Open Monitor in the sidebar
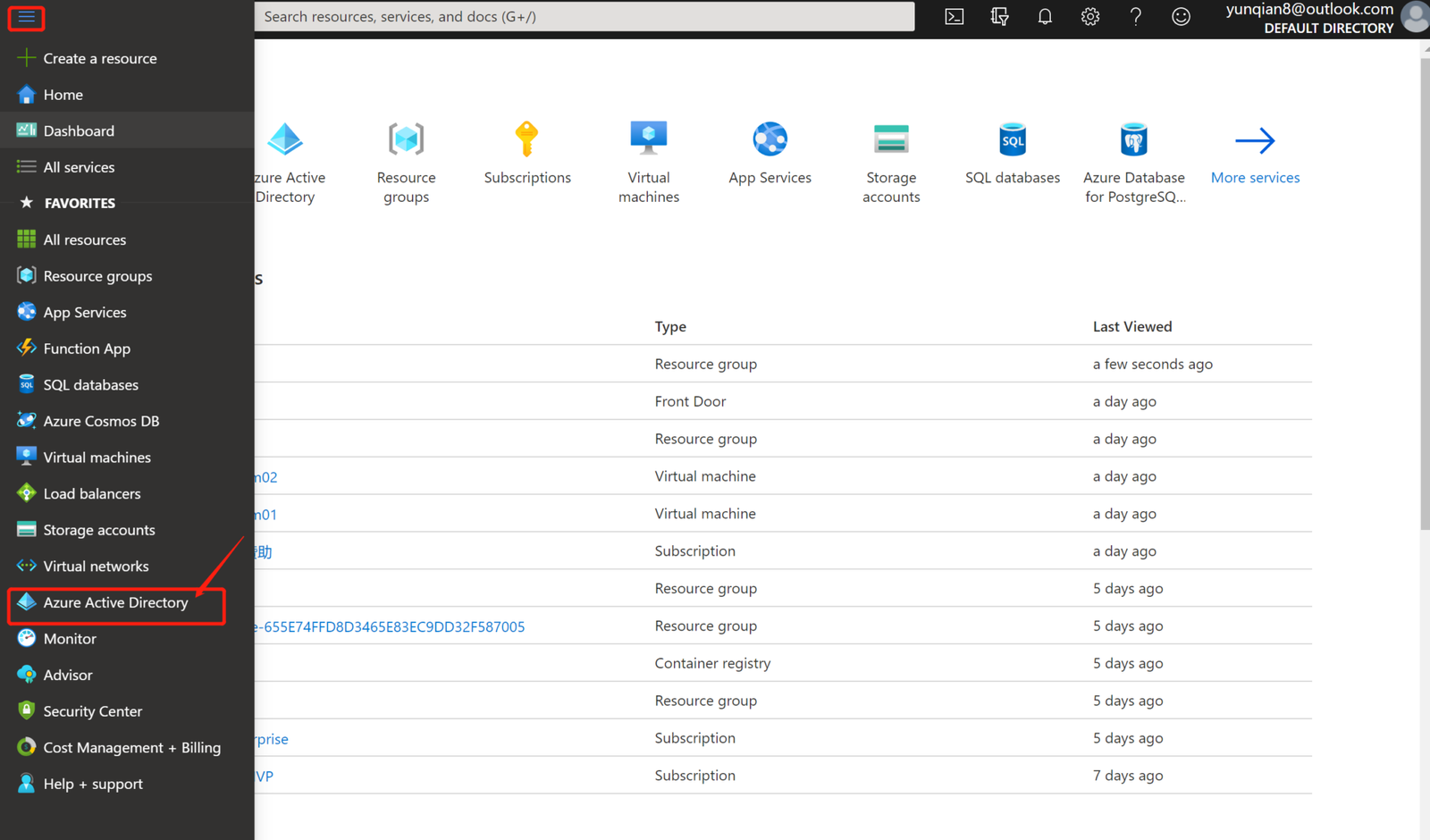 click(127, 639)
